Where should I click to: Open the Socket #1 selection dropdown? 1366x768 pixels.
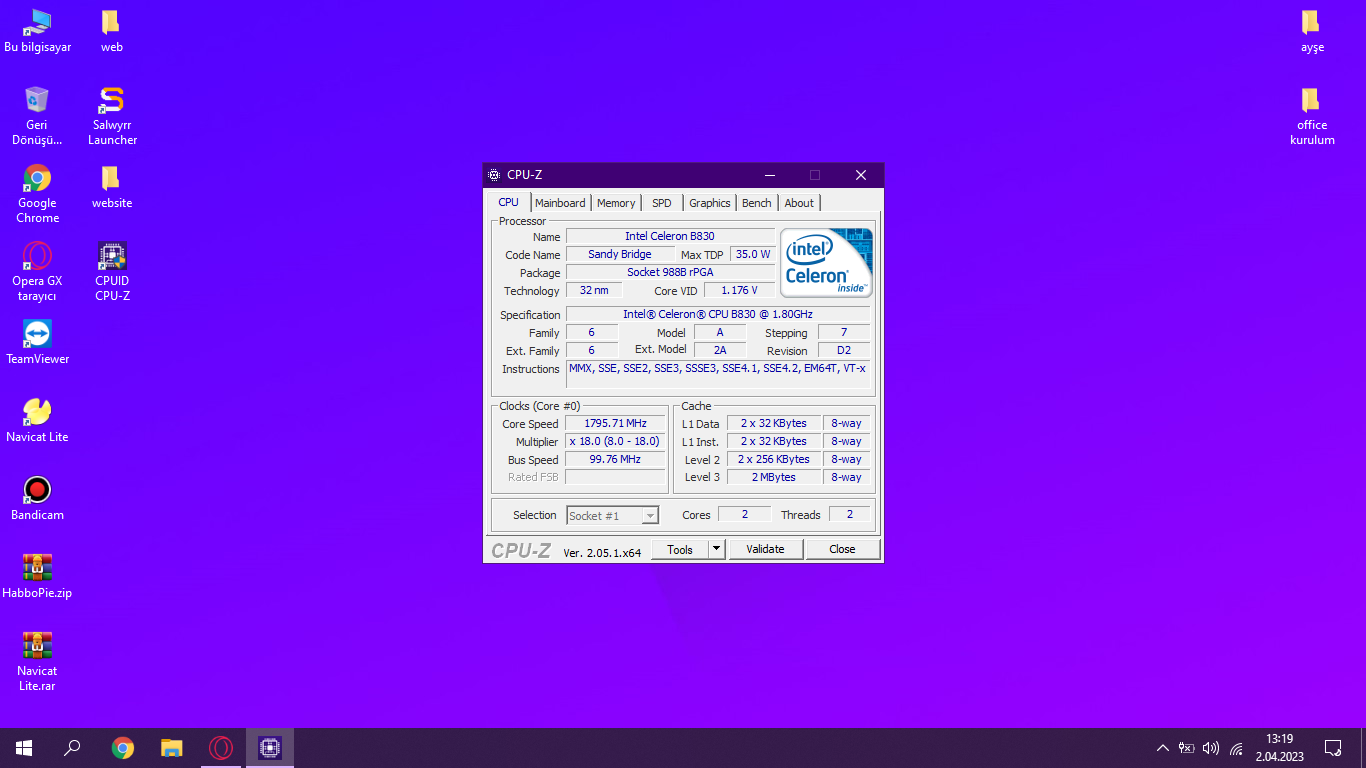click(x=613, y=516)
